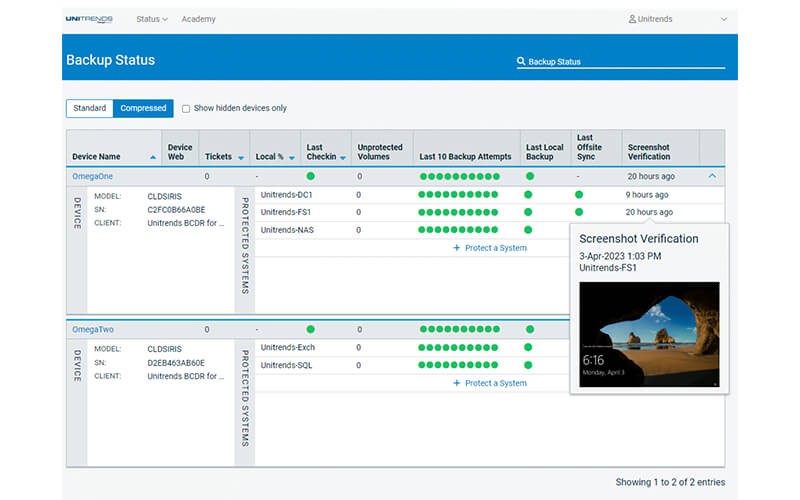
Task: Select the Unitrends-FS1 protected system
Action: [286, 212]
